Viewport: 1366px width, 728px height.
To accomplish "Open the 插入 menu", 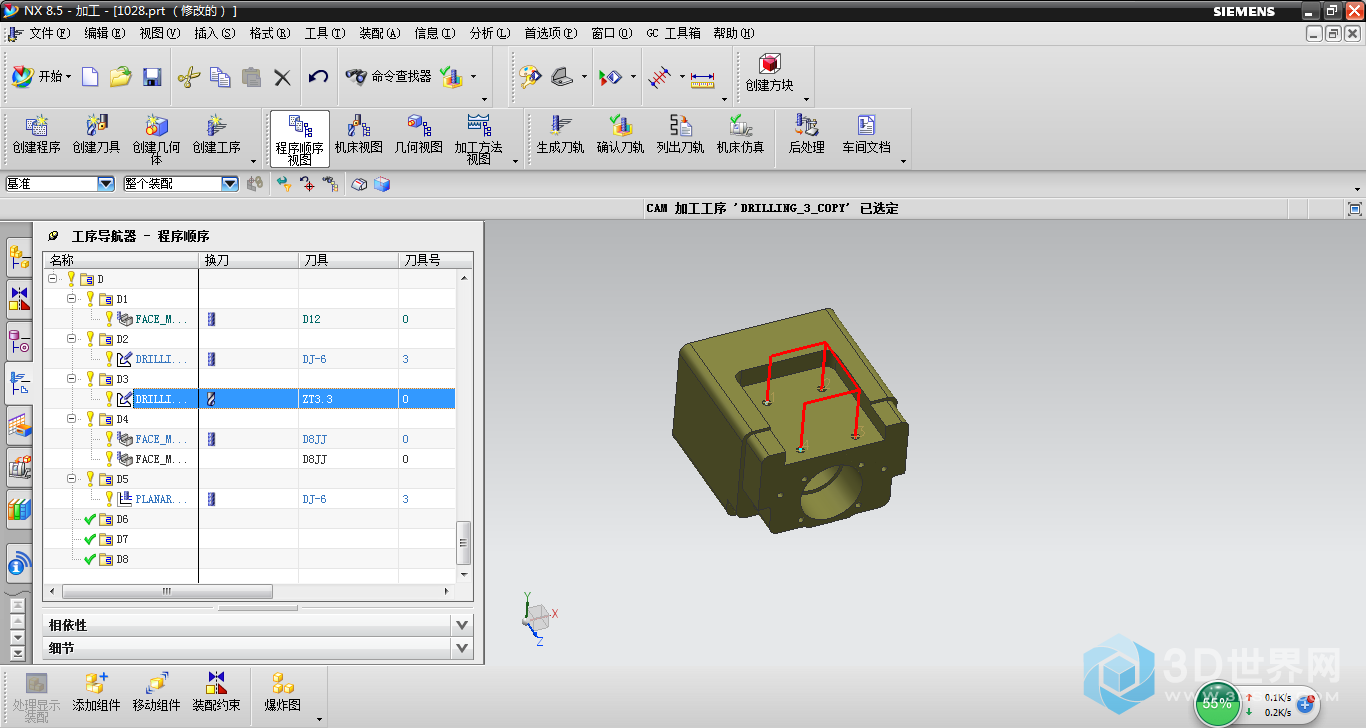I will click(x=215, y=33).
